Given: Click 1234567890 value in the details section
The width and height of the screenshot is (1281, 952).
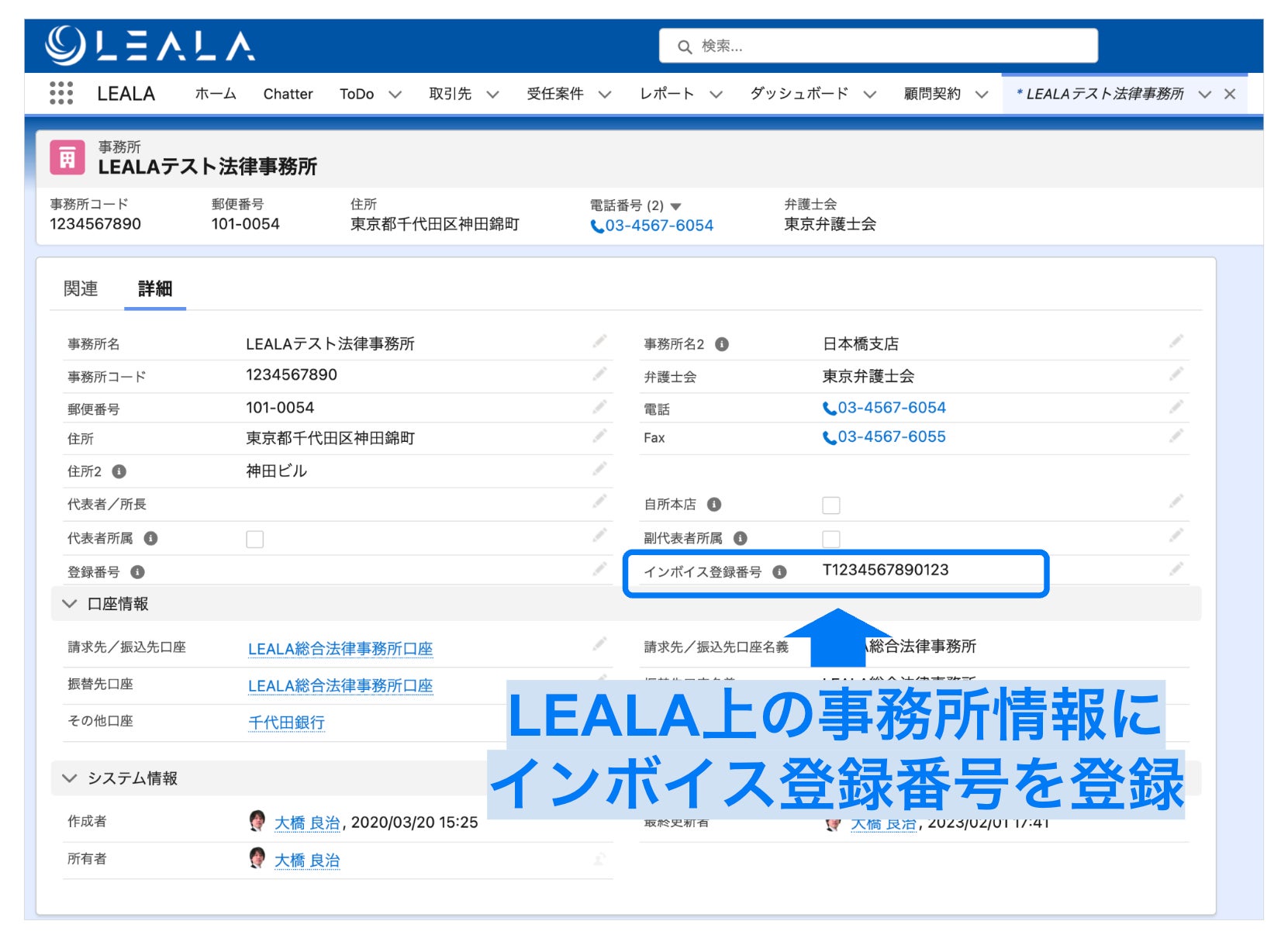Looking at the screenshot, I should pos(292,375).
